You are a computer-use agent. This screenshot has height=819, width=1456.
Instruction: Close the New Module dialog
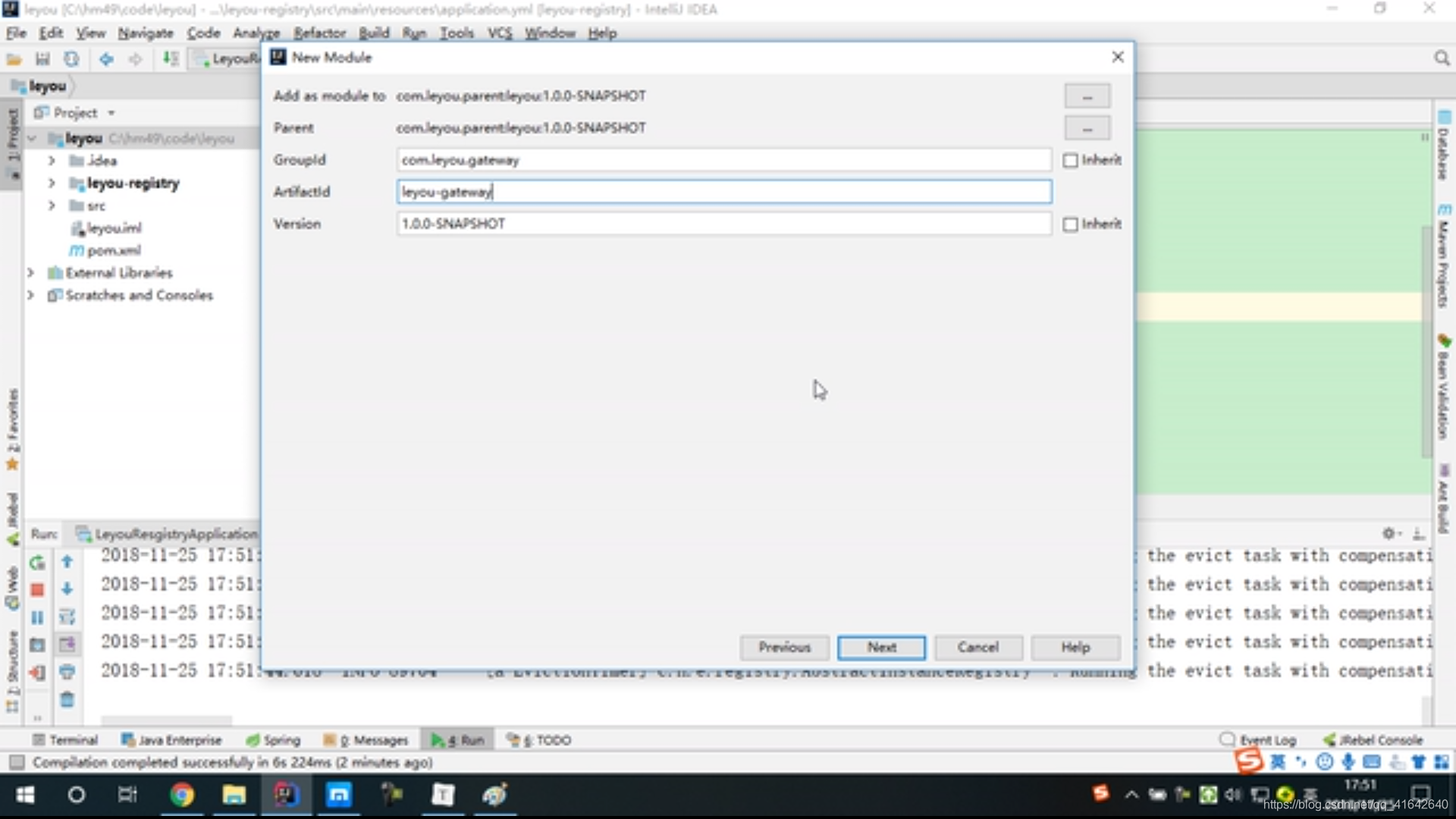(x=1117, y=58)
